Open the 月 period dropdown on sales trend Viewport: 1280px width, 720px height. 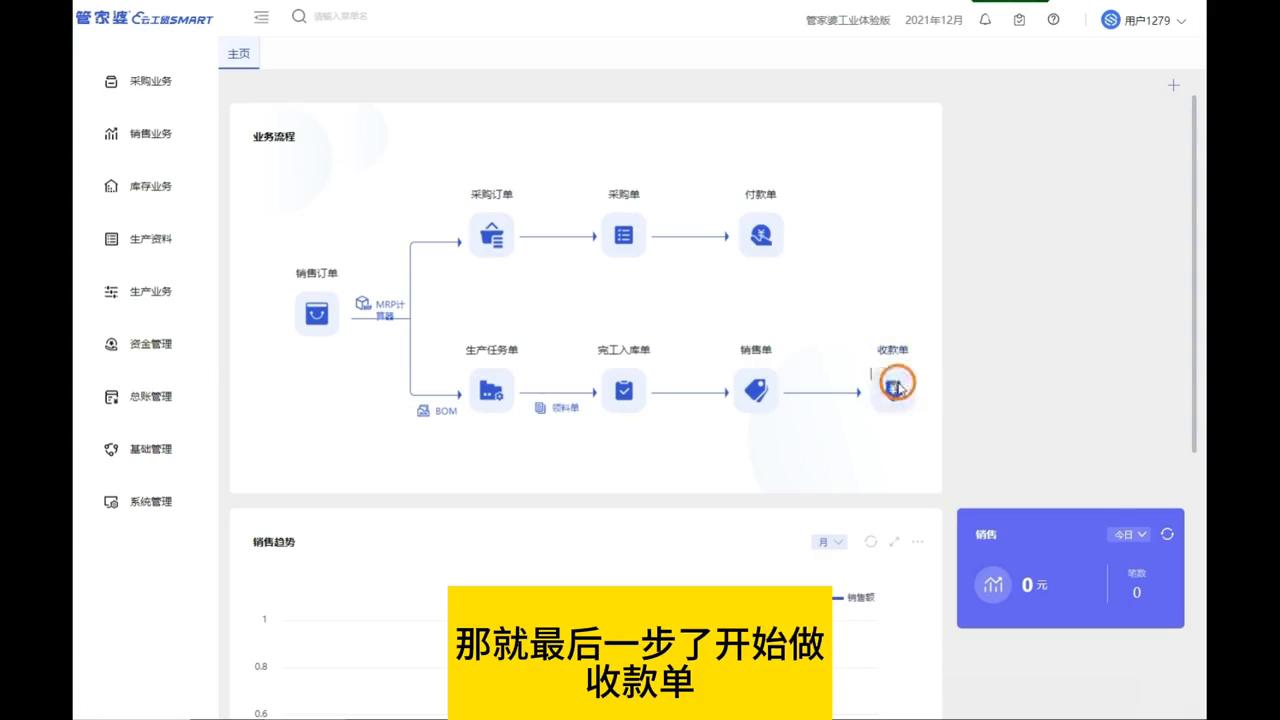[x=828, y=541]
